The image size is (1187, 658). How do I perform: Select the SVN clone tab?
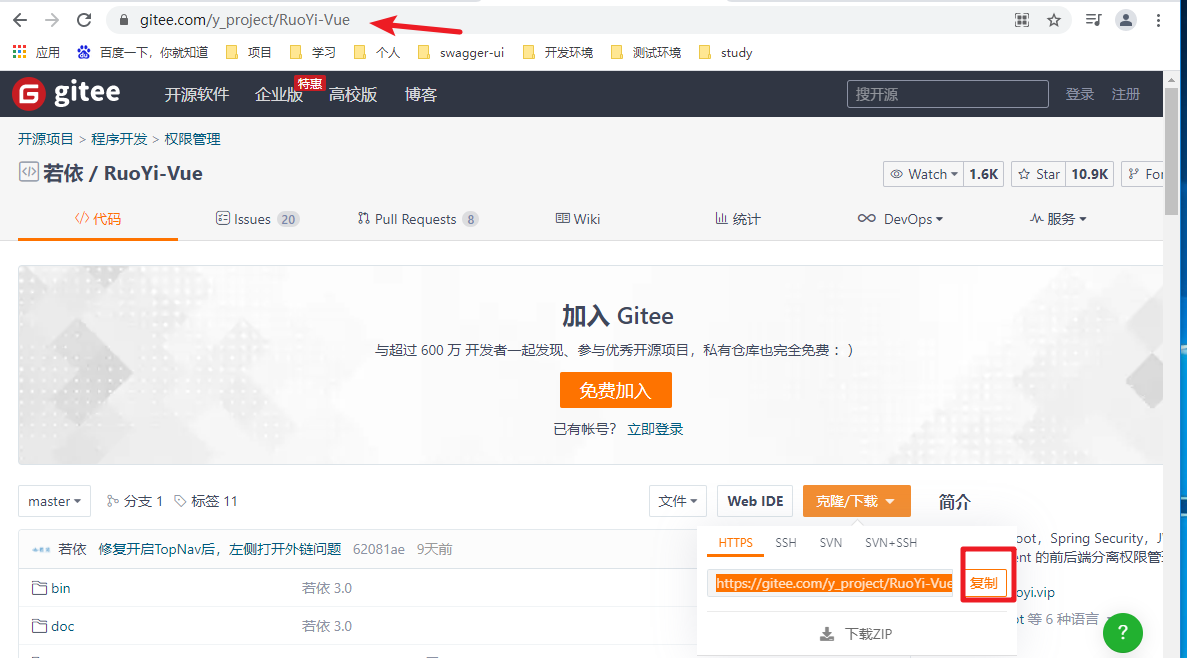(830, 543)
